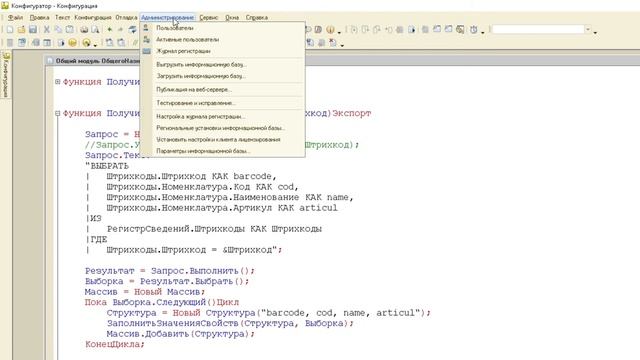Collapse the second Функция Получи block
This screenshot has width=640, height=360.
58,113
